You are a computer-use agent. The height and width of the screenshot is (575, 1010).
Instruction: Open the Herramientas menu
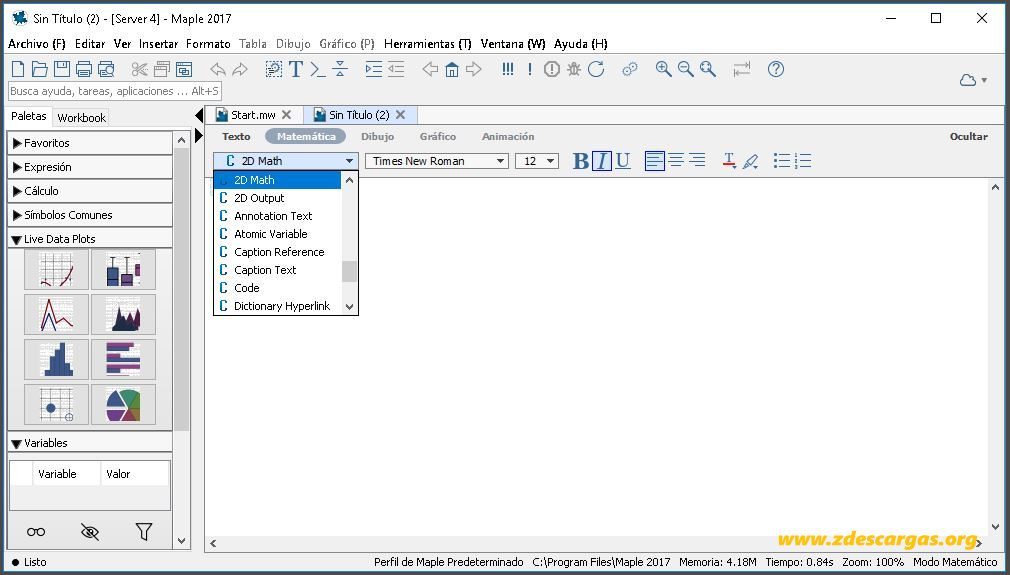[x=428, y=44]
